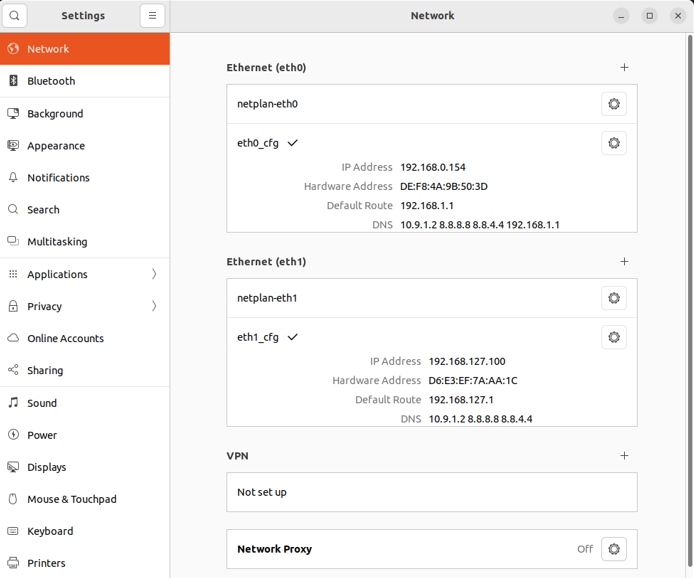Add a connection to Ethernet (eth0)
Screen dimensions: 694x578
tap(624, 67)
